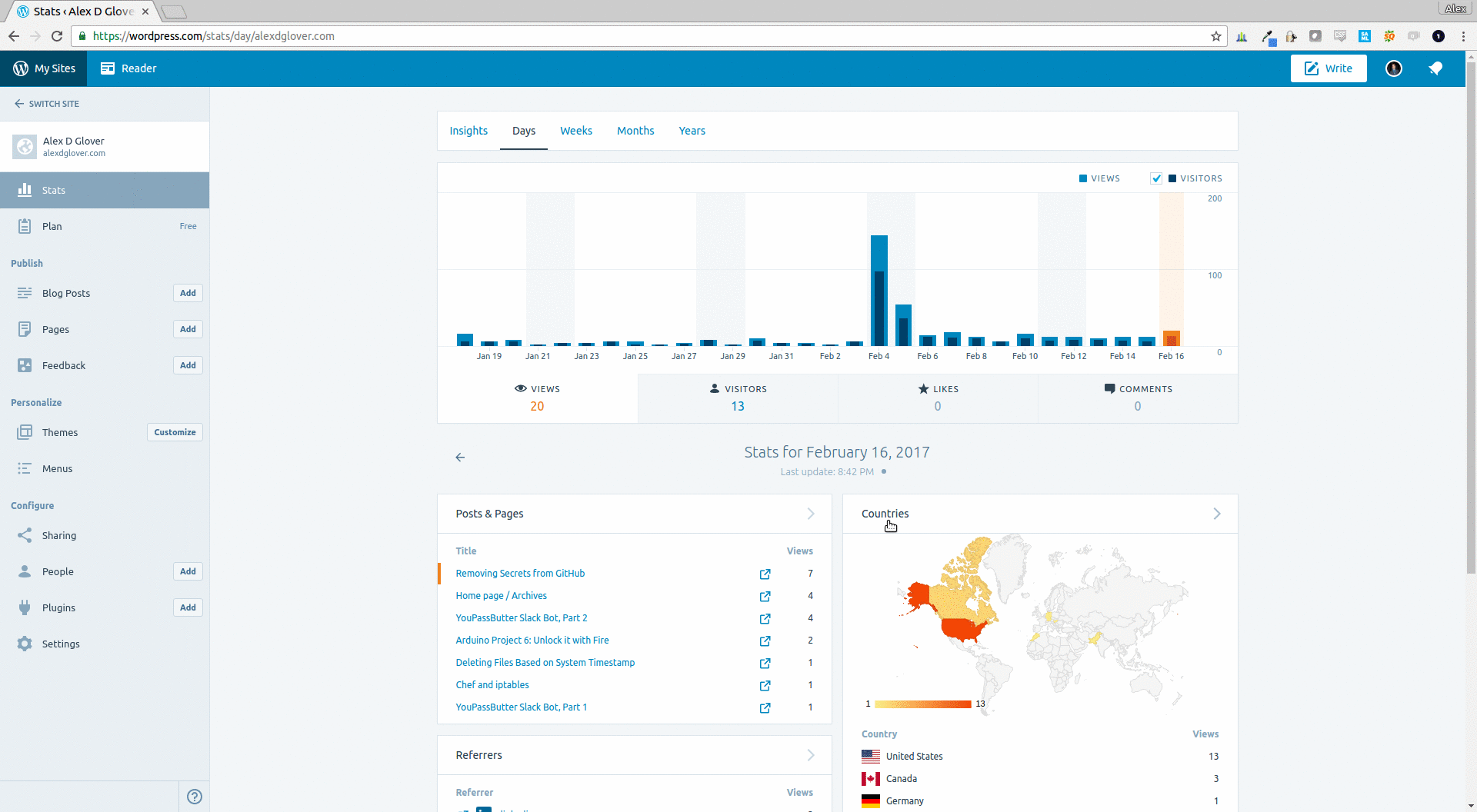Click the Stats bar chart icon
Screen dimensions: 1477x812
pyautogui.click(x=25, y=189)
